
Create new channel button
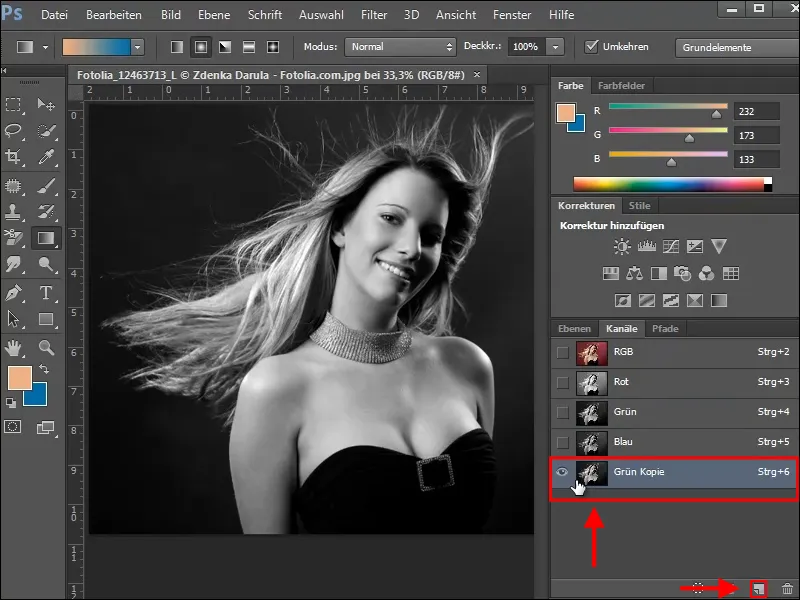759,589
